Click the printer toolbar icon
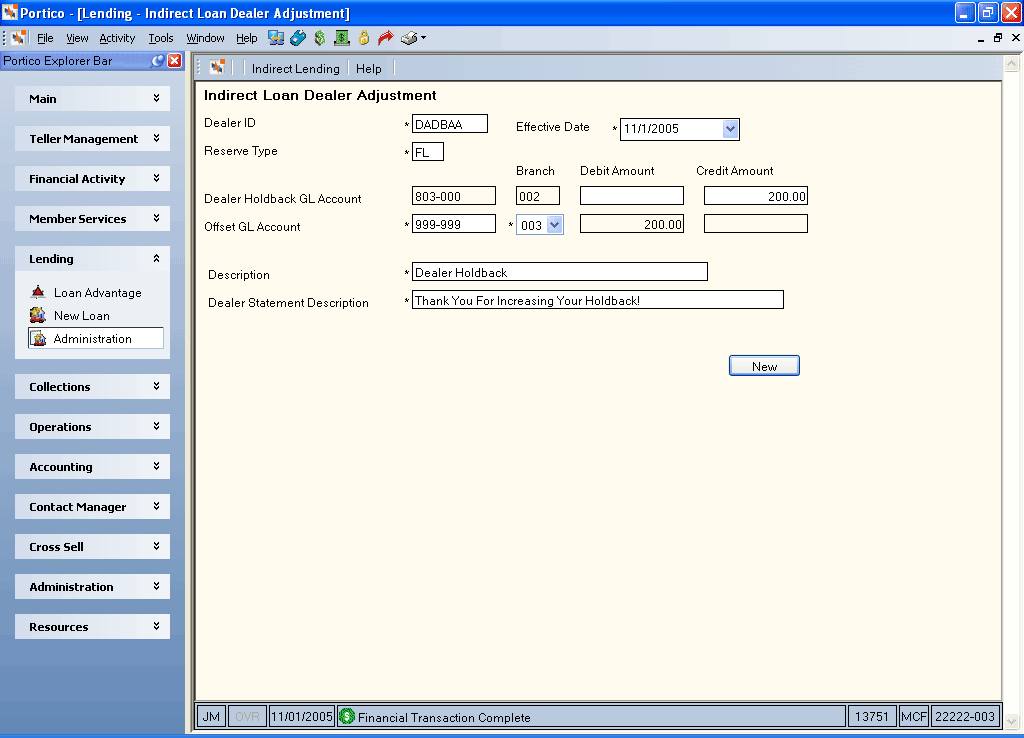This screenshot has height=738, width=1024. tap(409, 38)
